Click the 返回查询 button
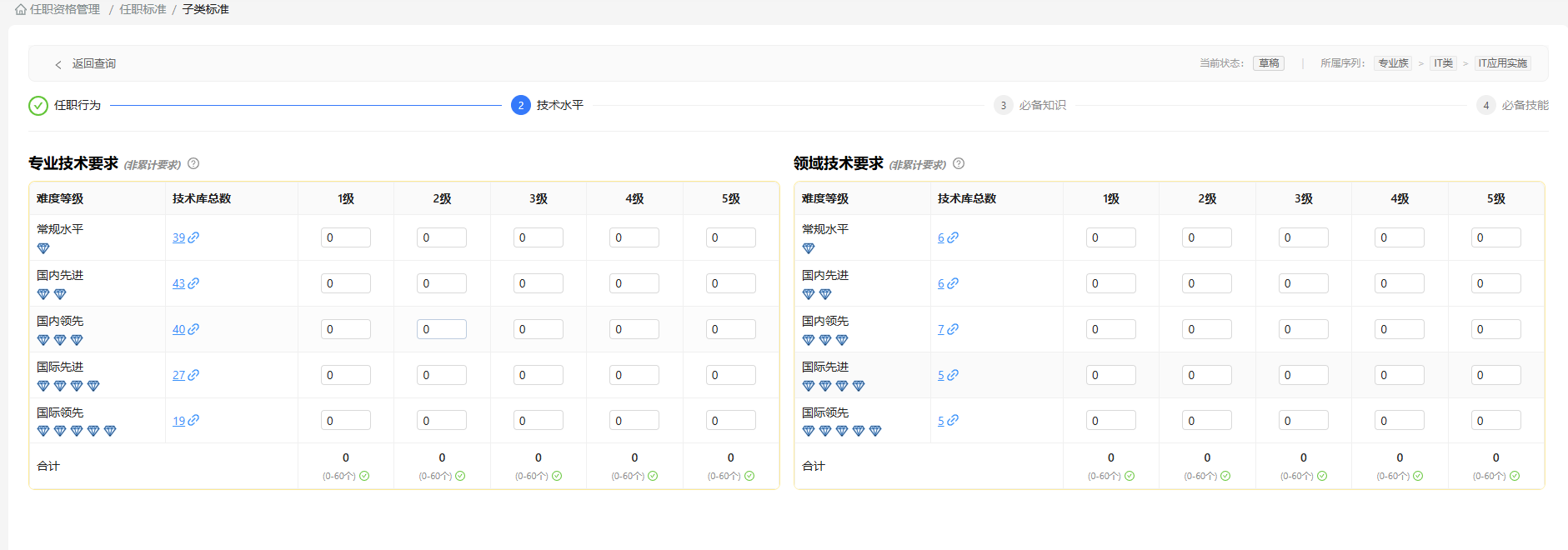The width and height of the screenshot is (1568, 550). tap(93, 64)
